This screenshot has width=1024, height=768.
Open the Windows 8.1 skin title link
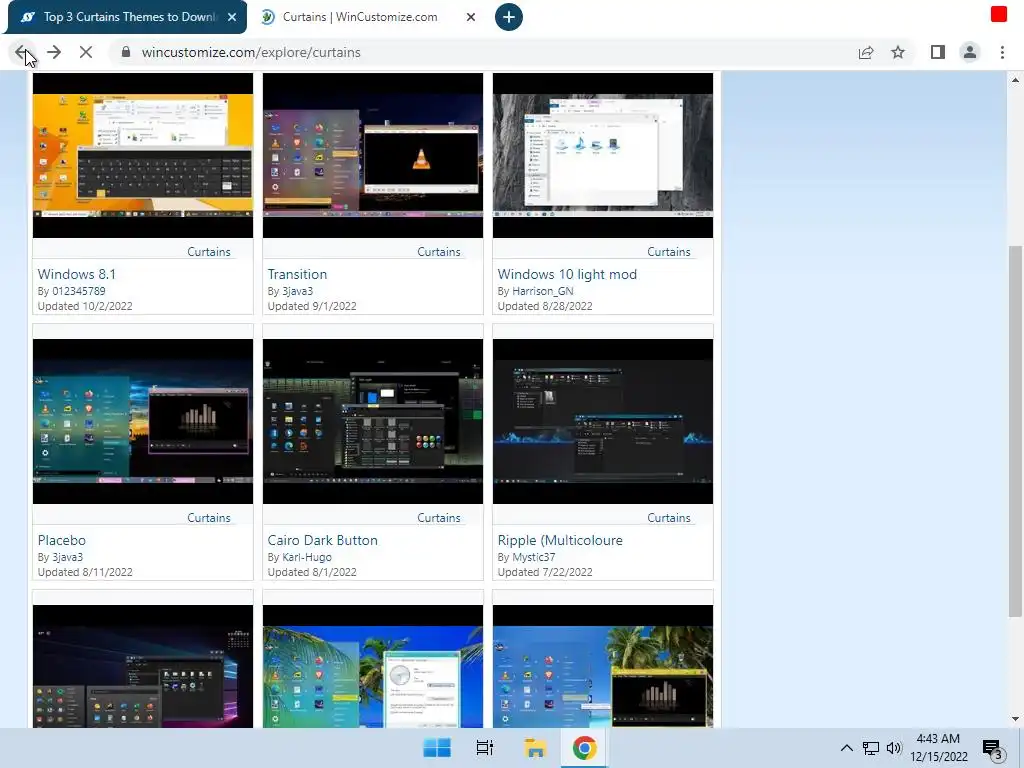pos(76,274)
